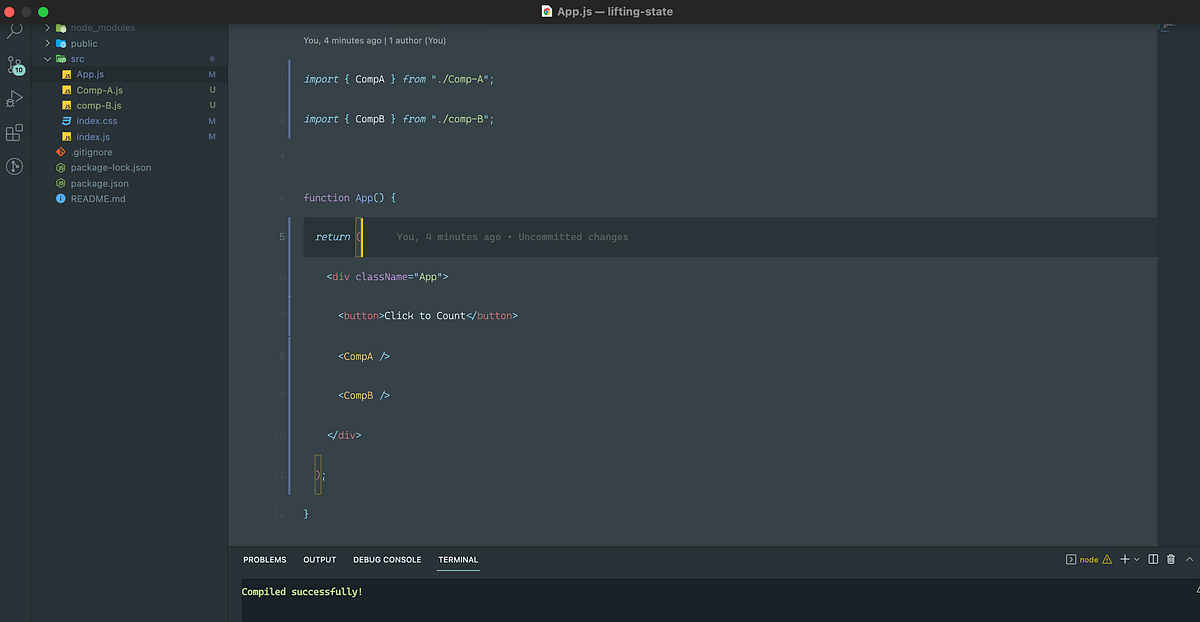The width and height of the screenshot is (1200, 622).
Task: Open the Run and Debug view
Action: tap(15, 98)
